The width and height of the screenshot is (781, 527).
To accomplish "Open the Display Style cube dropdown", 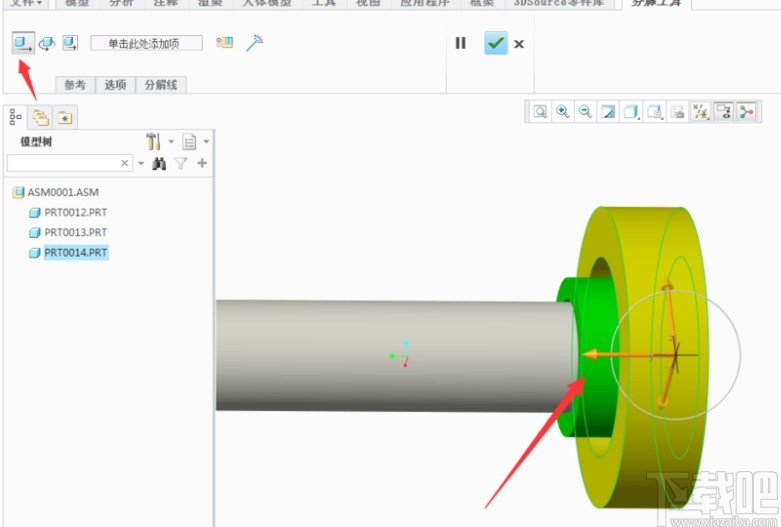I will pos(631,112).
